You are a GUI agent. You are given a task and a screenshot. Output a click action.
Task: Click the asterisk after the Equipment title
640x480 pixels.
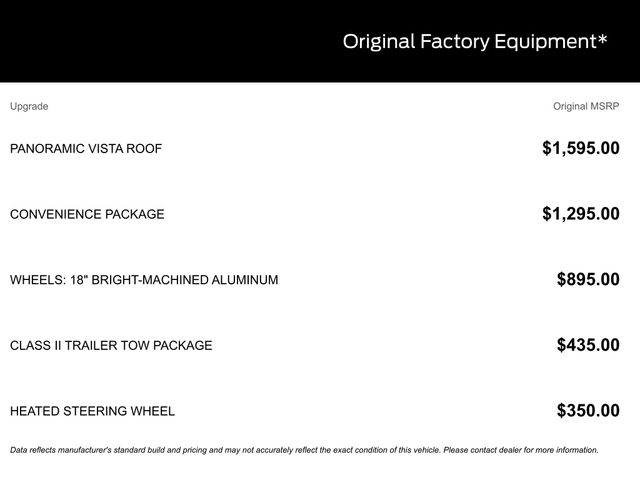(603, 39)
